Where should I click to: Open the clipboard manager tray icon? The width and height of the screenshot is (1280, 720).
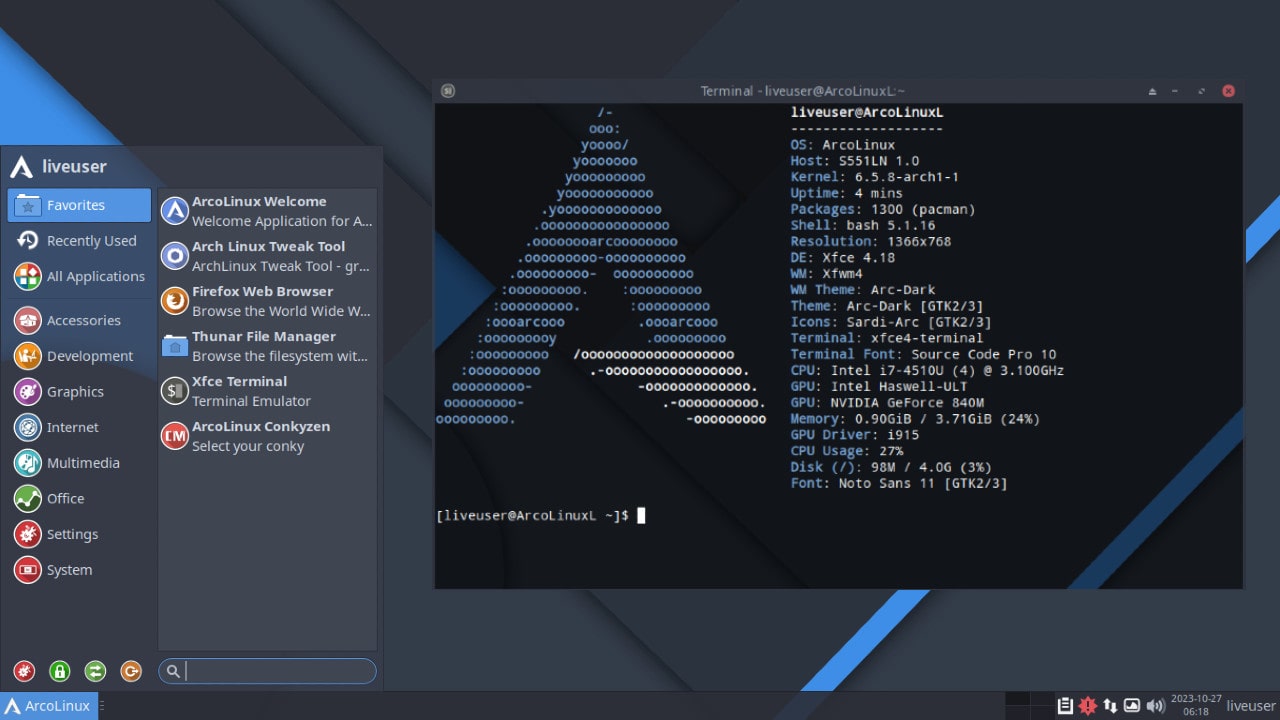pyautogui.click(x=1066, y=706)
